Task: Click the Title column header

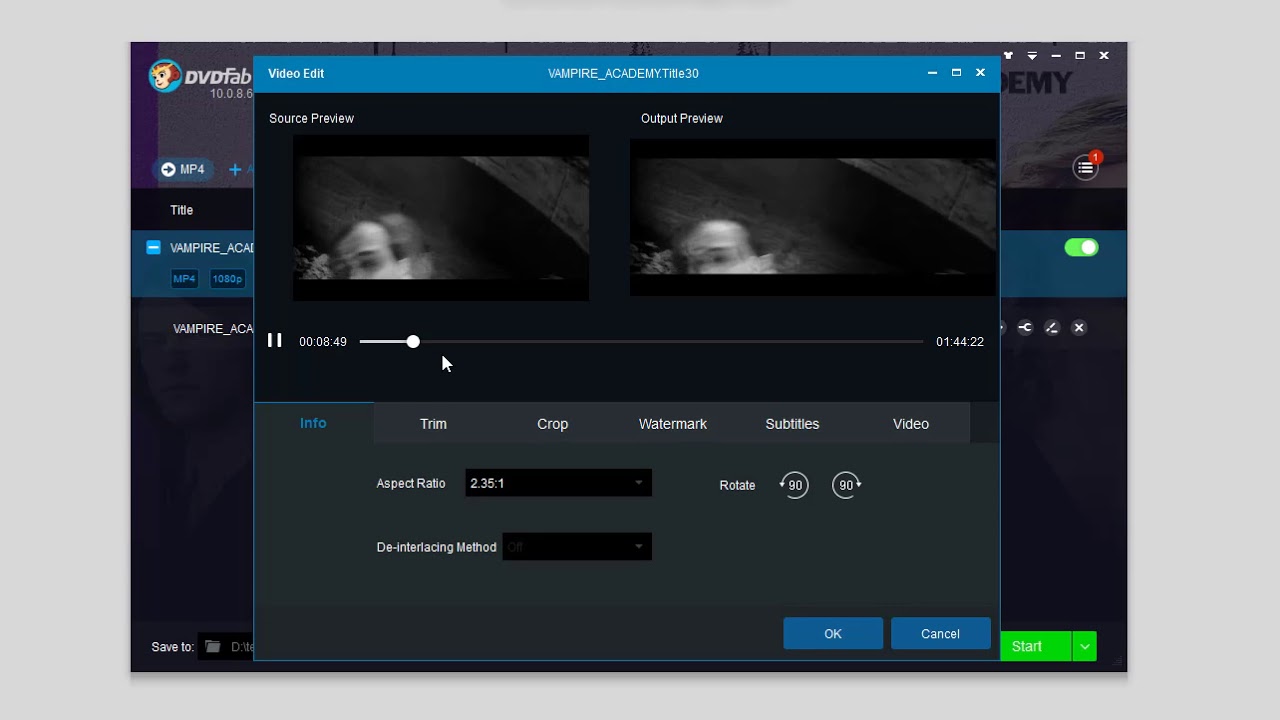Action: point(181,210)
